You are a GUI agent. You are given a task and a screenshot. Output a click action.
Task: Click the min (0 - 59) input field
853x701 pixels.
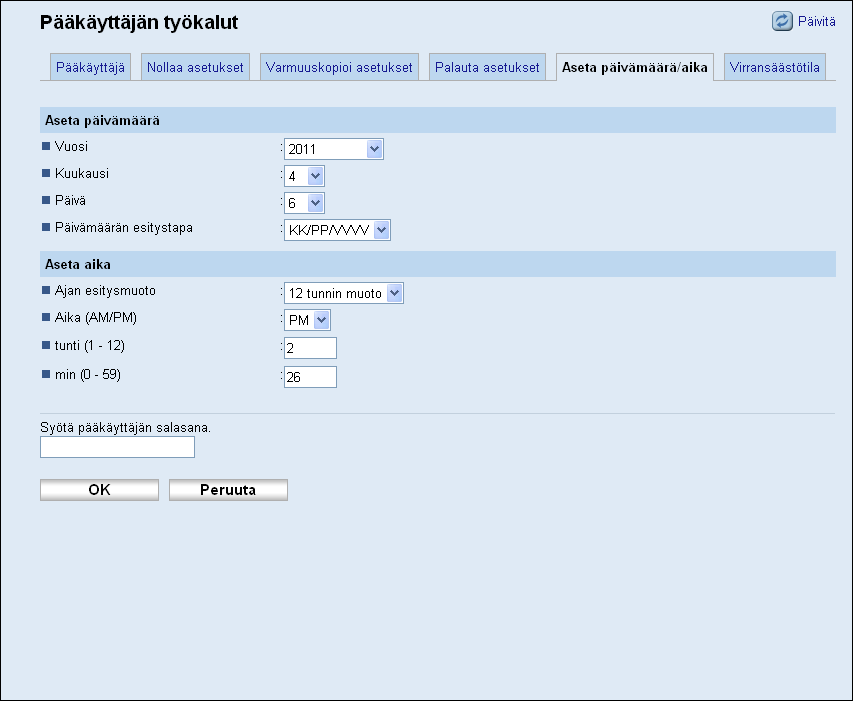(x=310, y=377)
